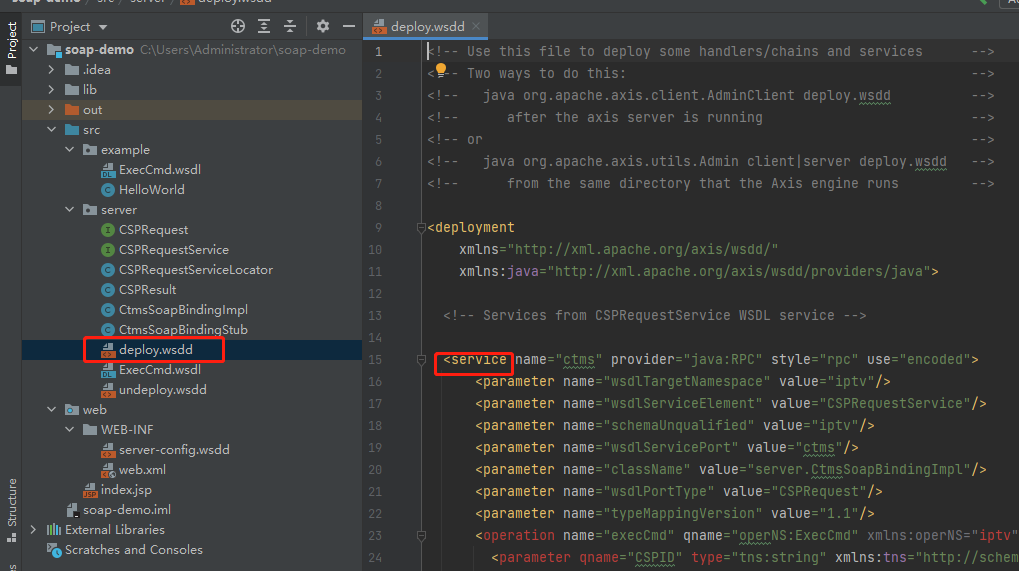
Task: Collapse the src folder
Action: [52, 130]
